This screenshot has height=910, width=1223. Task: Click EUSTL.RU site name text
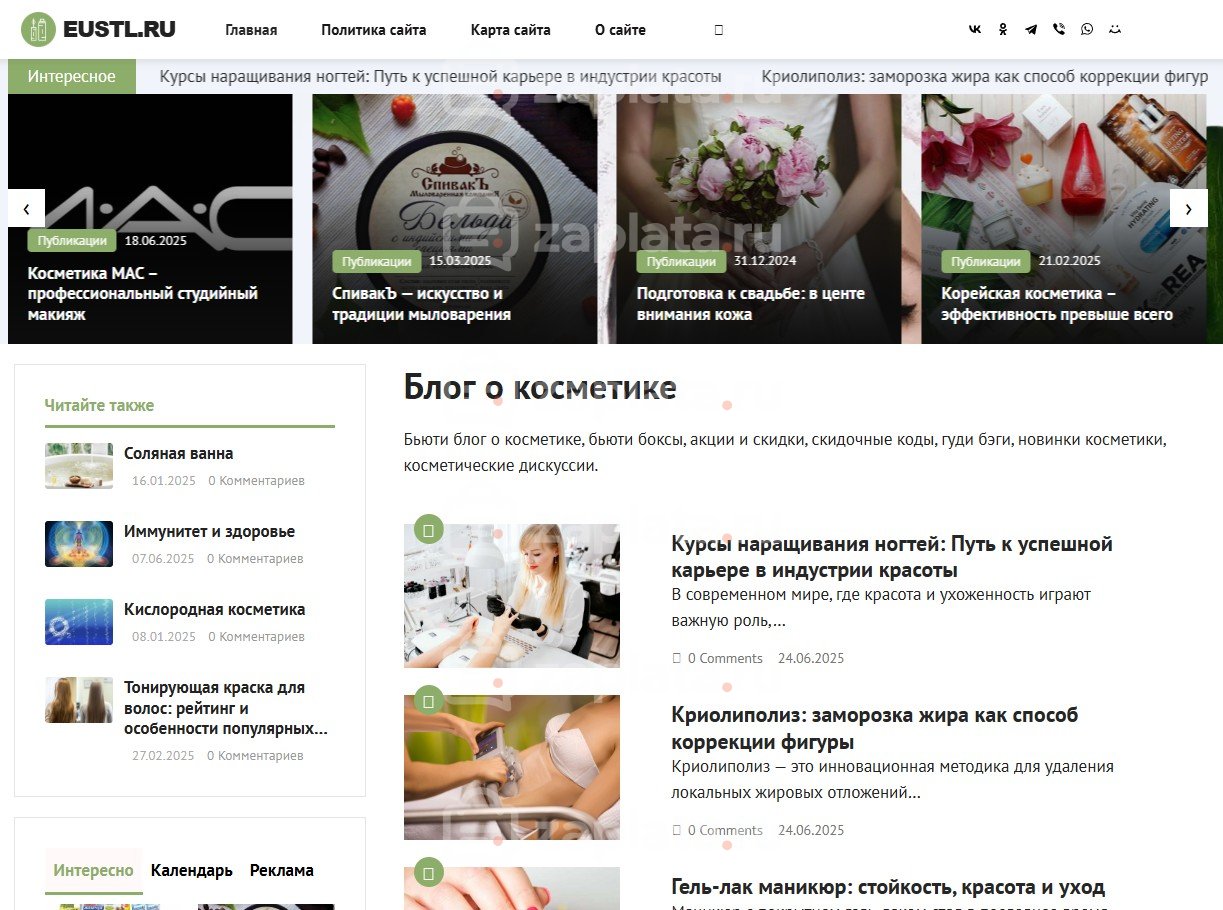coord(119,30)
